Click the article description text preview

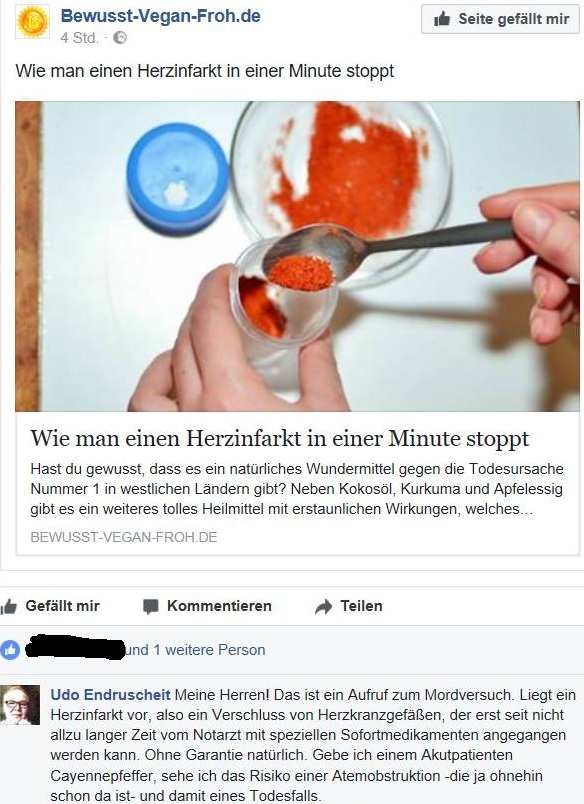click(297, 489)
